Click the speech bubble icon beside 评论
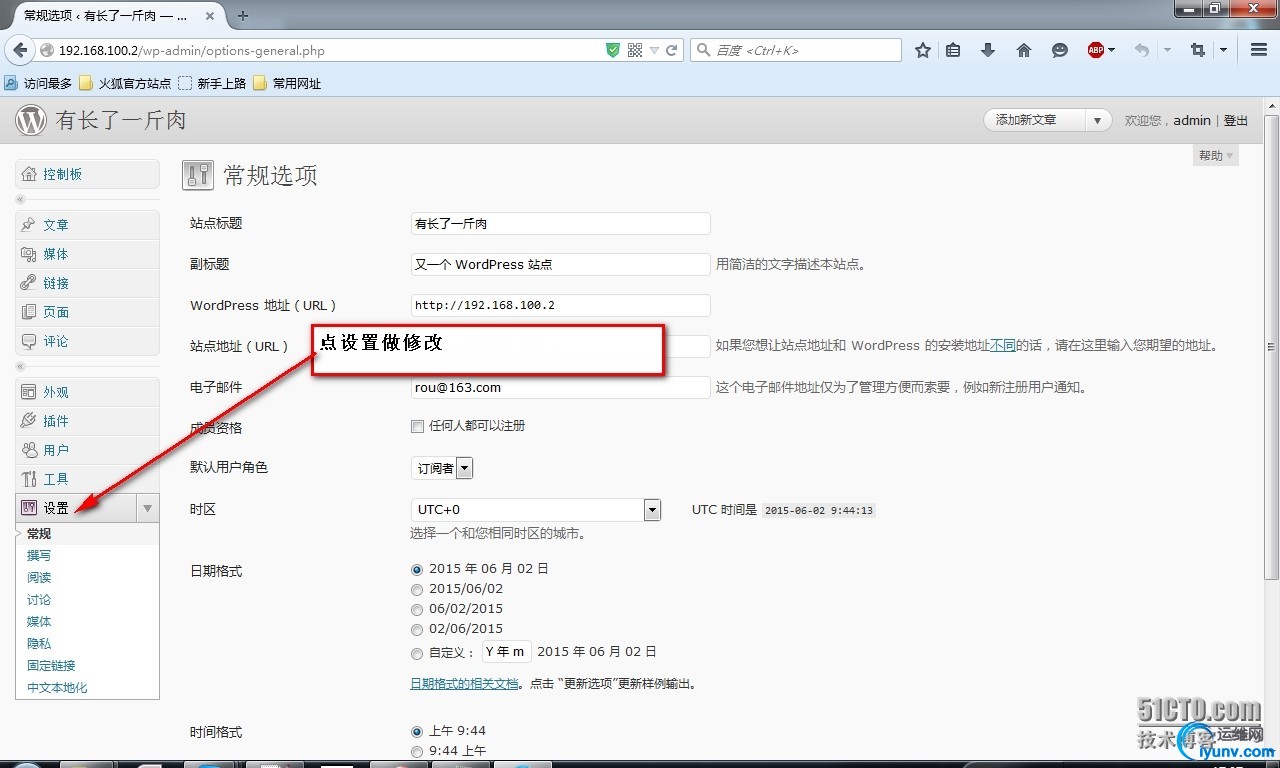This screenshot has height=768, width=1280. (x=29, y=341)
